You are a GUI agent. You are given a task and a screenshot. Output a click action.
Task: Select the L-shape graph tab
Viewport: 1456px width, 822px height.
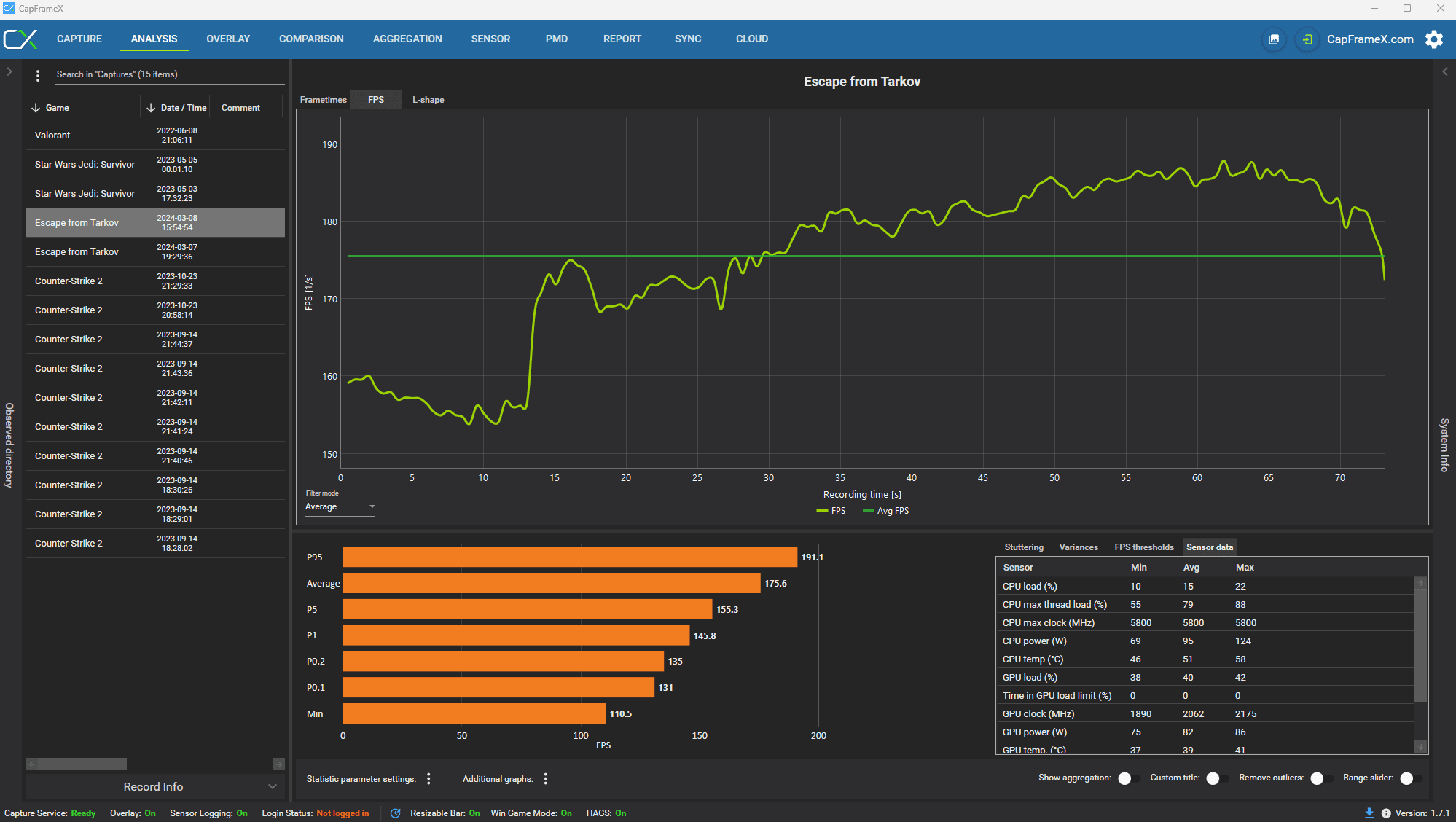(x=428, y=100)
